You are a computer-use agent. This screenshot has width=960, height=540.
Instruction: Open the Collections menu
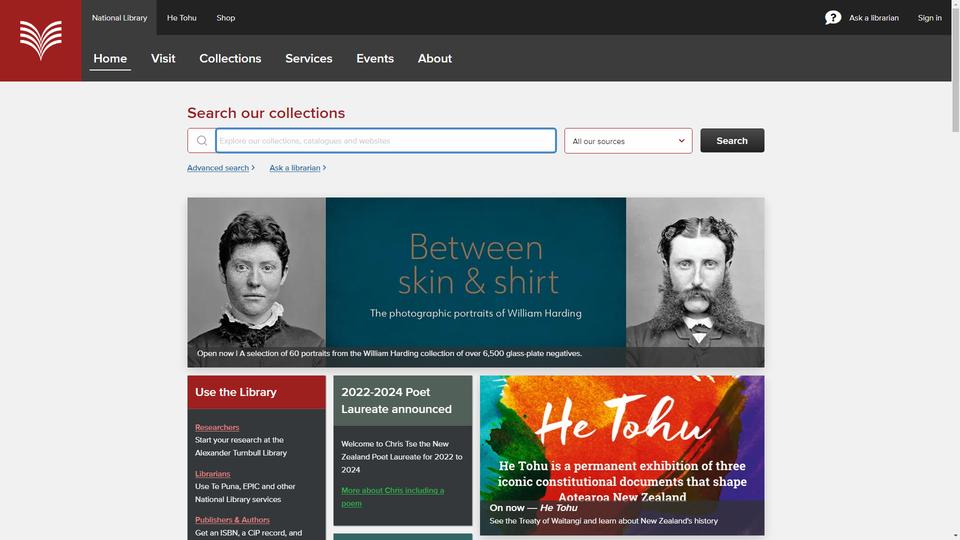coord(230,59)
